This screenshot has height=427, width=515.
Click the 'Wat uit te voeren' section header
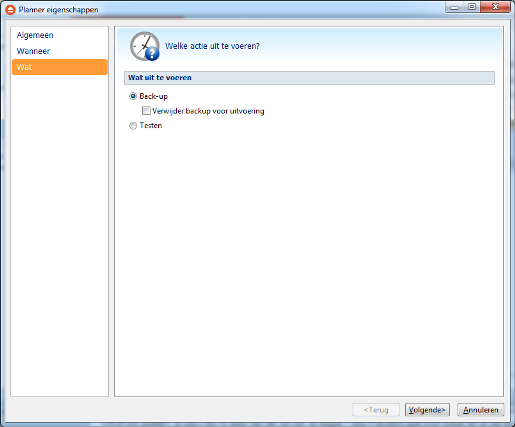(309, 78)
